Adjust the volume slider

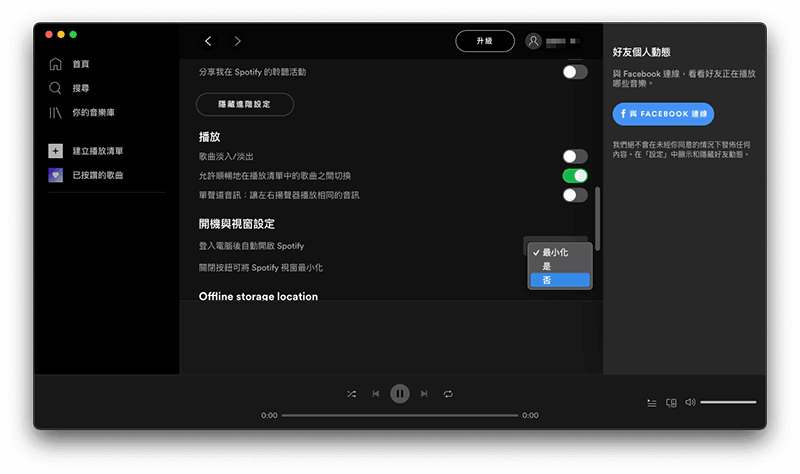tap(728, 403)
